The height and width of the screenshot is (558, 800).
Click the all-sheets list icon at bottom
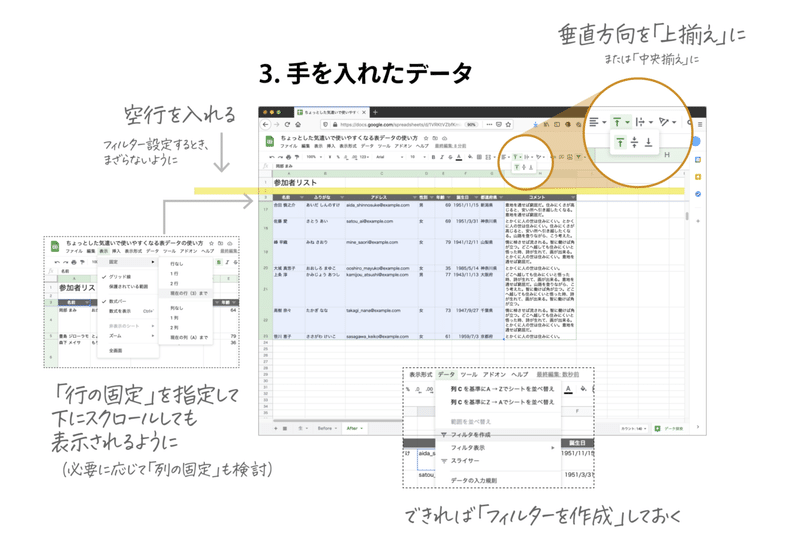[x=285, y=428]
